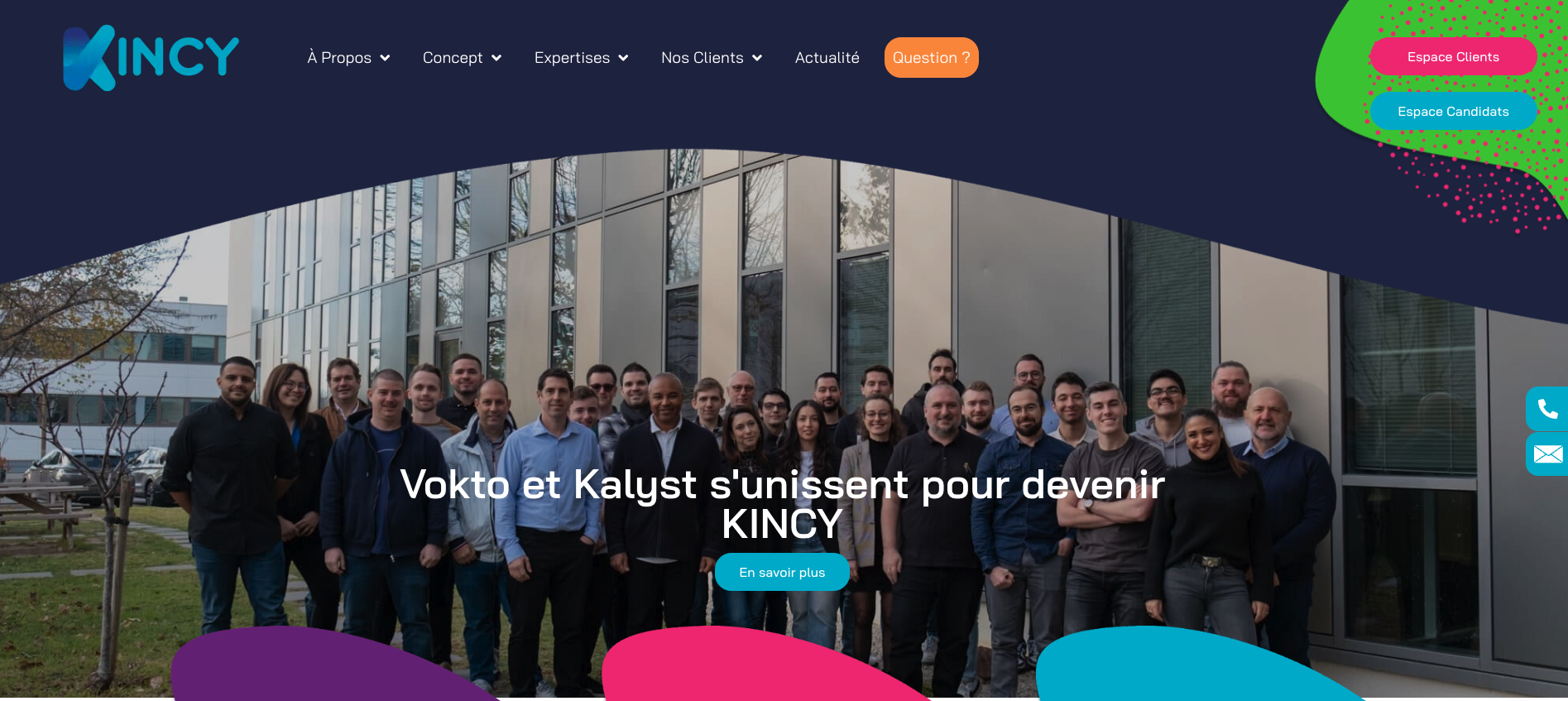Click the KINCY logo
The image size is (1568, 701).
coord(151,58)
